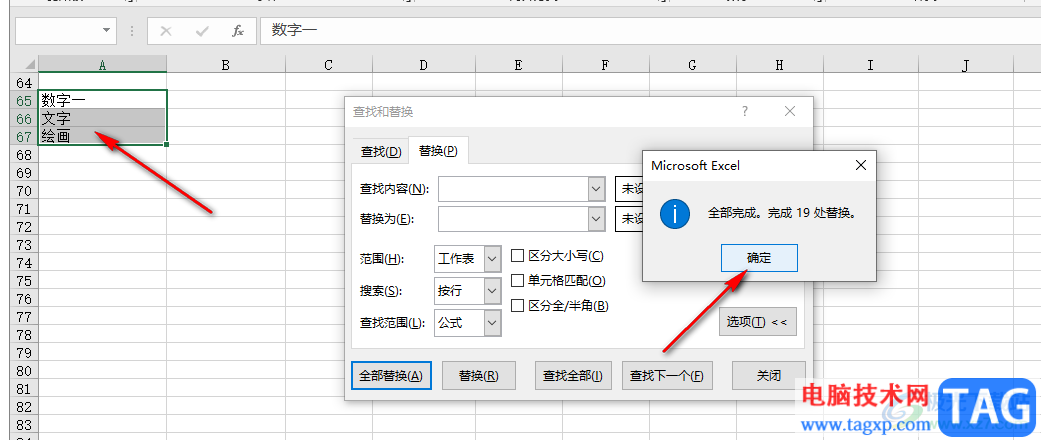Screen dimensions: 1041x440
Task: Select column D header
Action: point(424,64)
